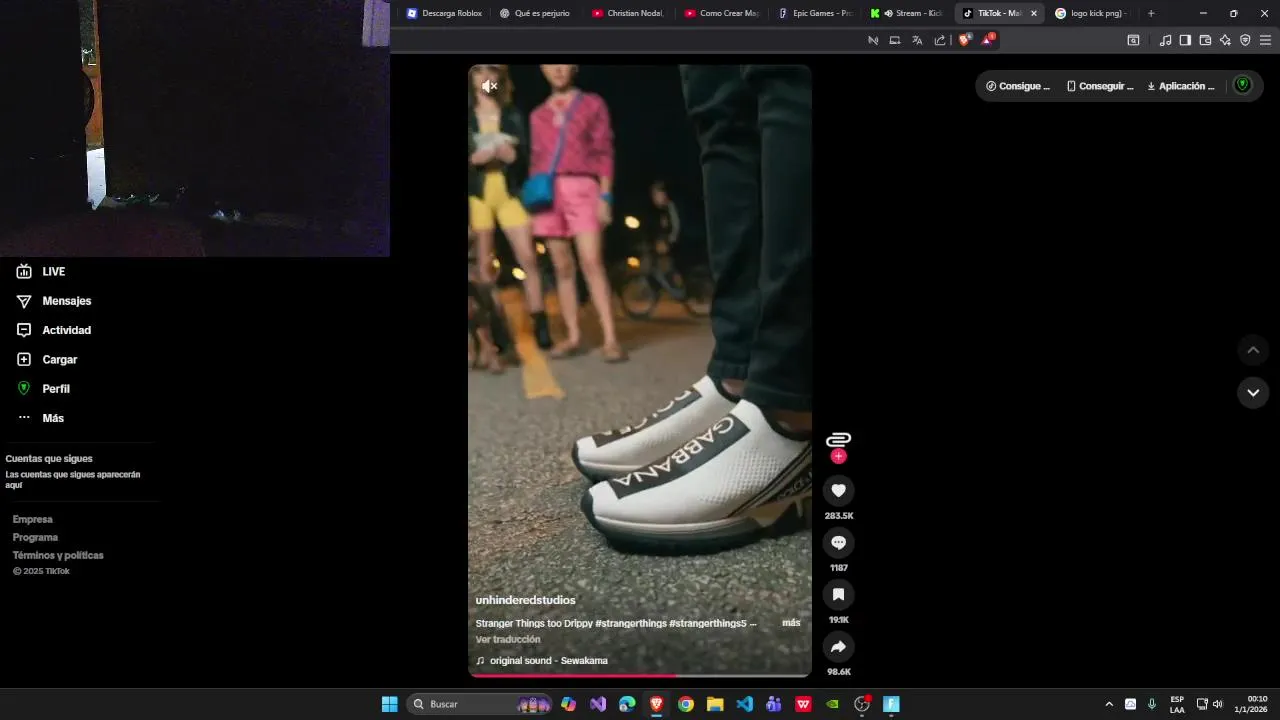Open Visual Studio from the taskbar
Viewport: 1280px width, 720px height.
[x=598, y=704]
